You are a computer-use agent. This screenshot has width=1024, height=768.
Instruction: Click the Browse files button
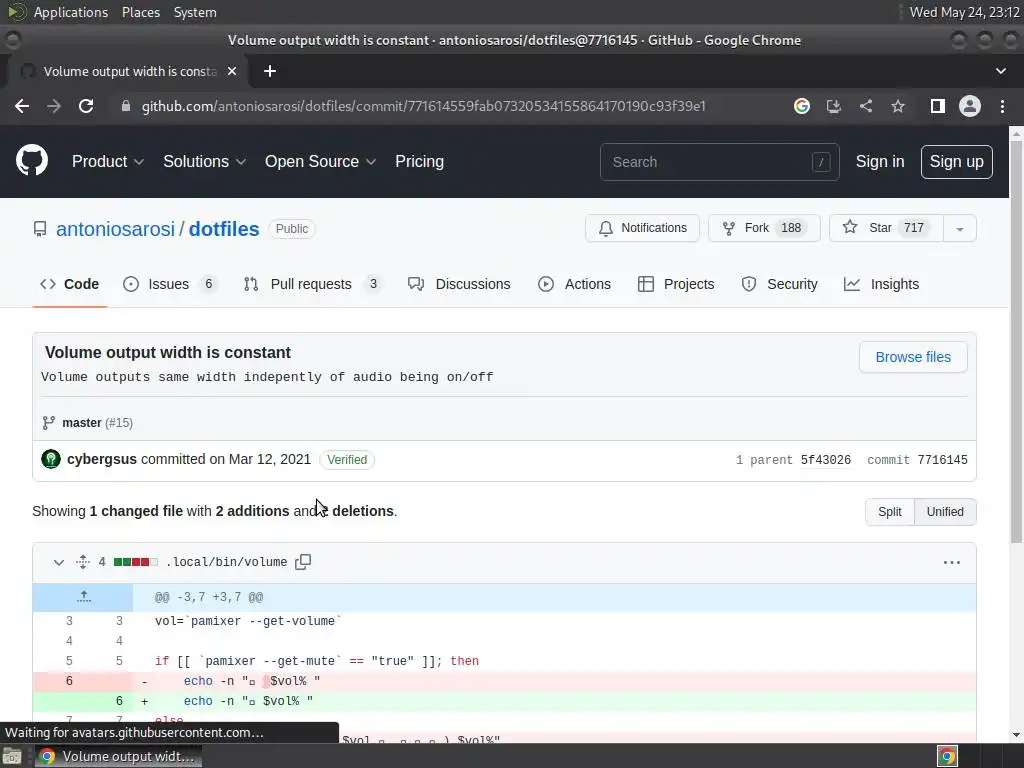point(913,357)
